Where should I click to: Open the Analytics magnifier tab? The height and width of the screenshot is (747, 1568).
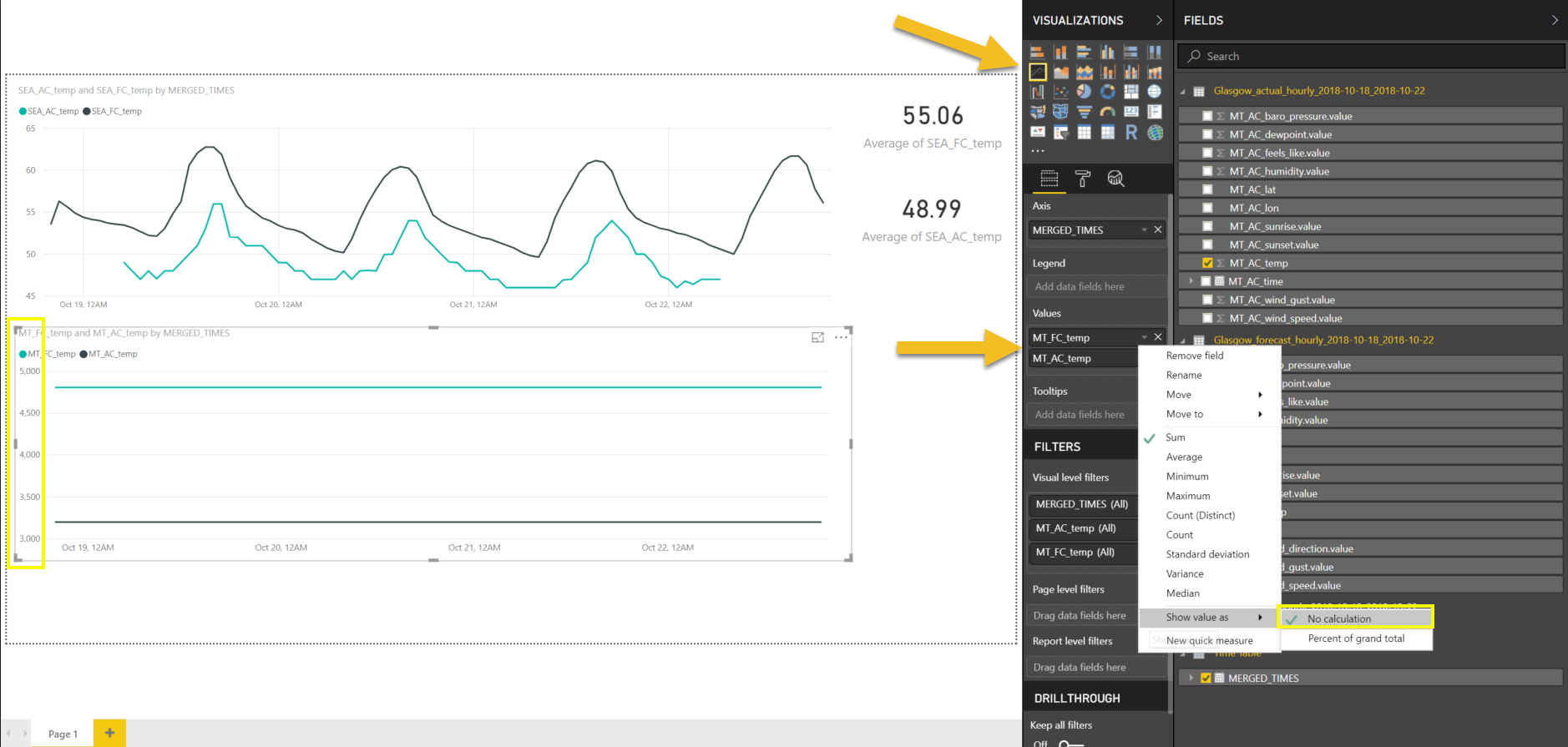(x=1115, y=179)
